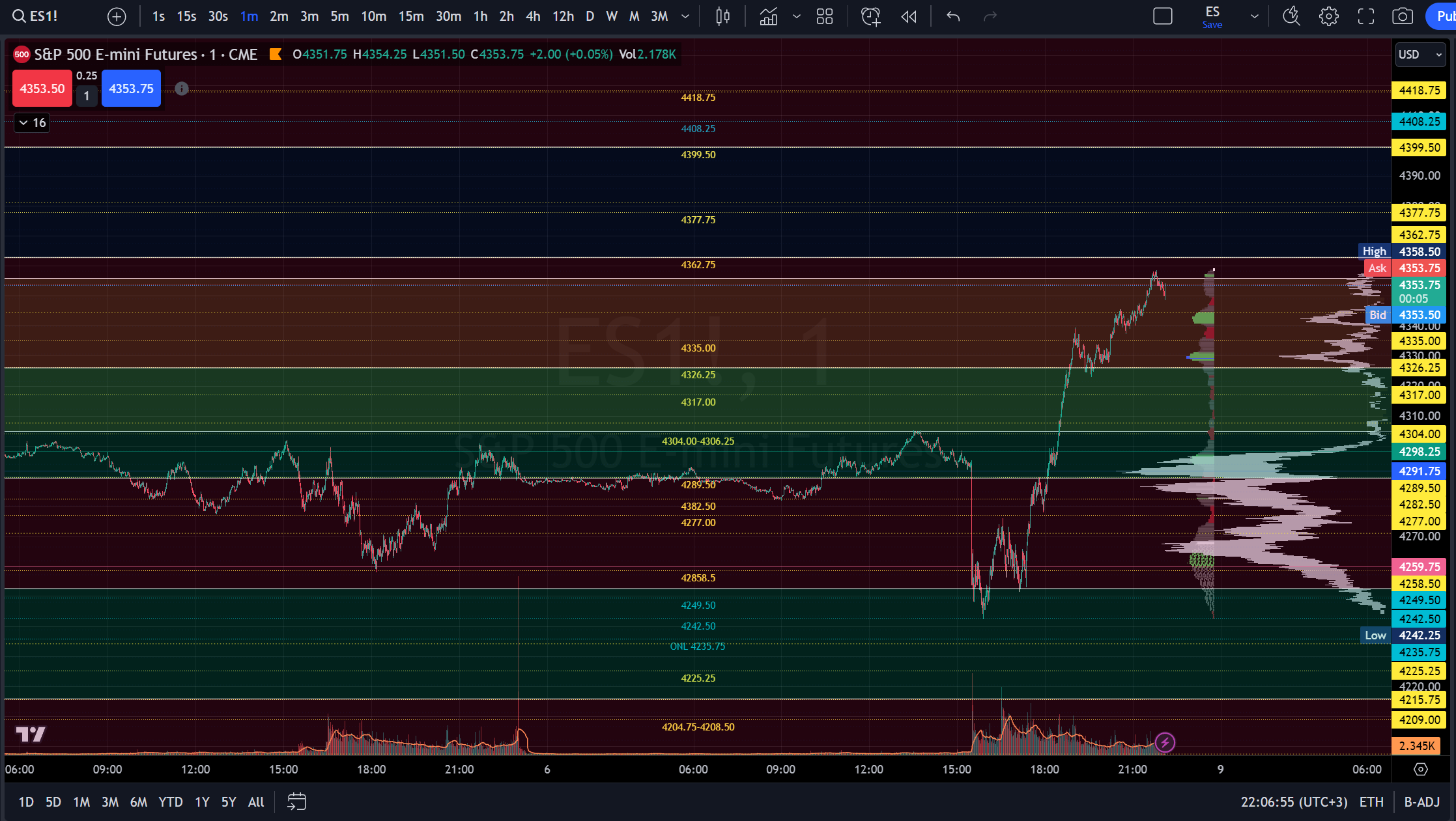Image resolution: width=1456 pixels, height=821 pixels.
Task: Expand the 16 indicators legend
Action: 32,122
